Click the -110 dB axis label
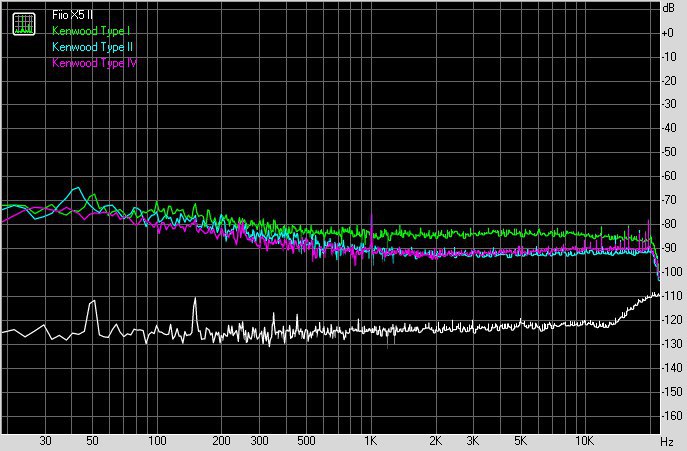The width and height of the screenshot is (687, 451). [x=672, y=296]
